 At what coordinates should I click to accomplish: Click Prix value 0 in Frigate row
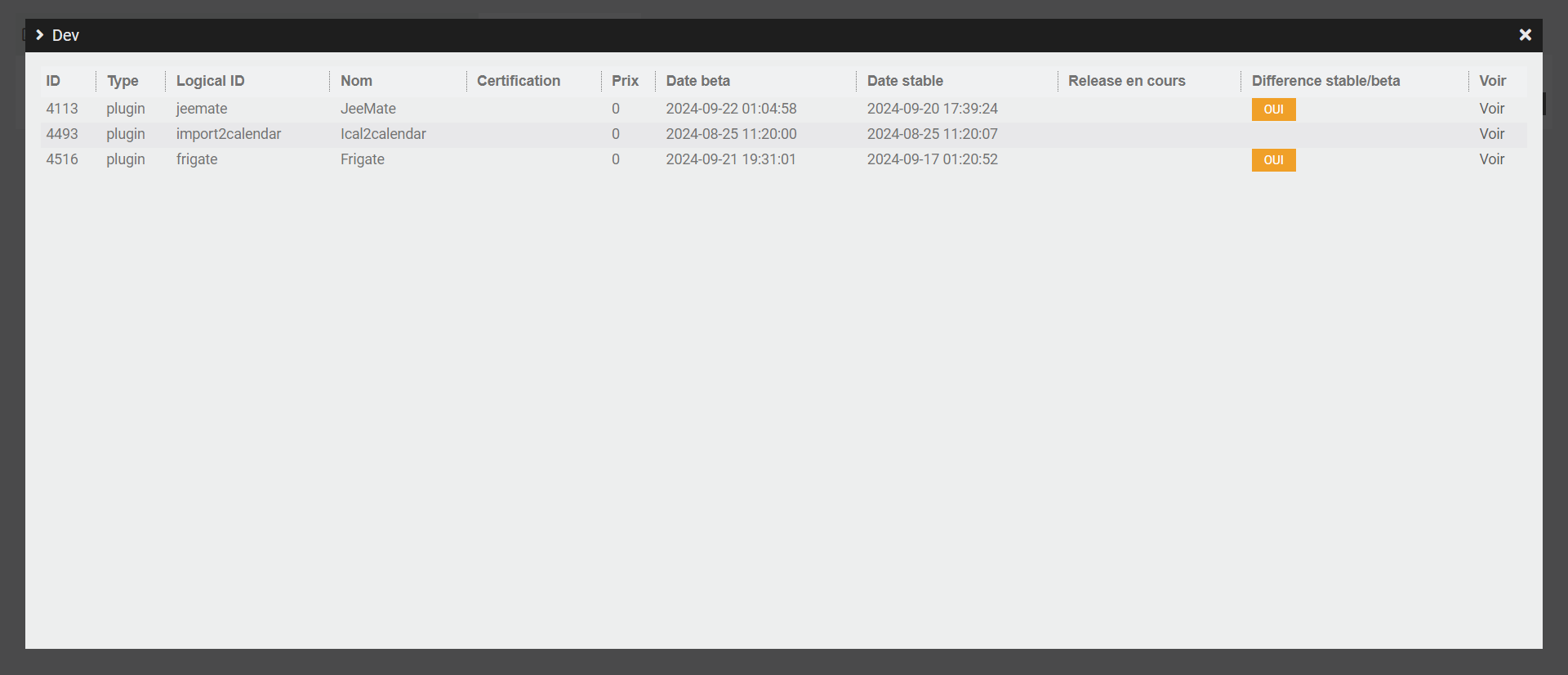616,159
